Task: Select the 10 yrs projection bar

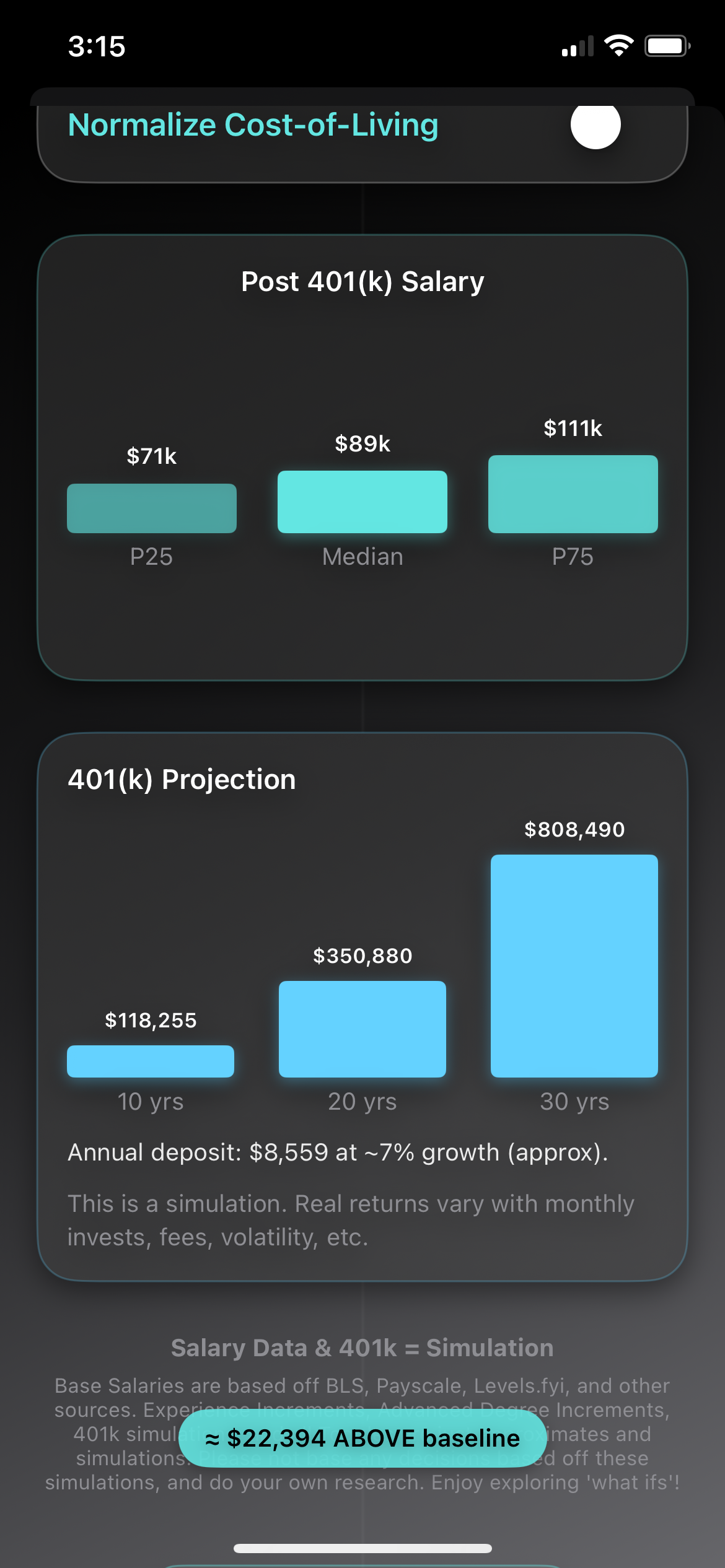Action: click(x=151, y=1061)
